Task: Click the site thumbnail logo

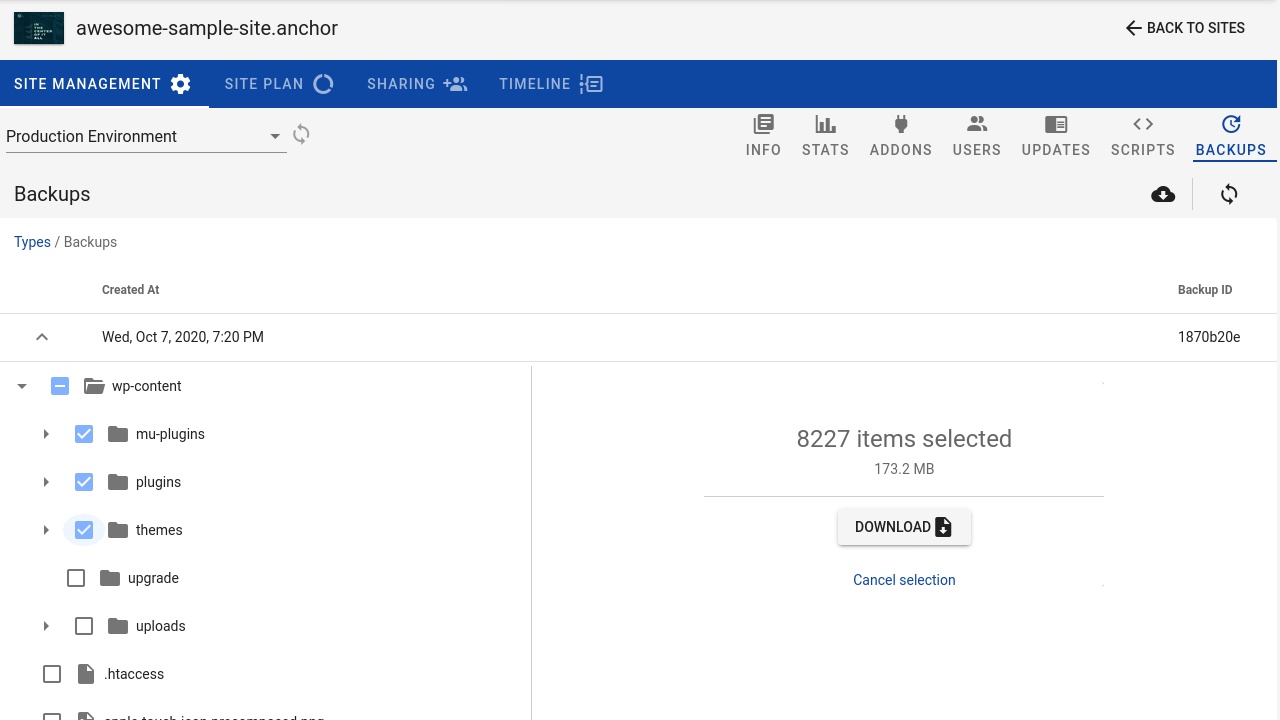Action: click(x=39, y=28)
